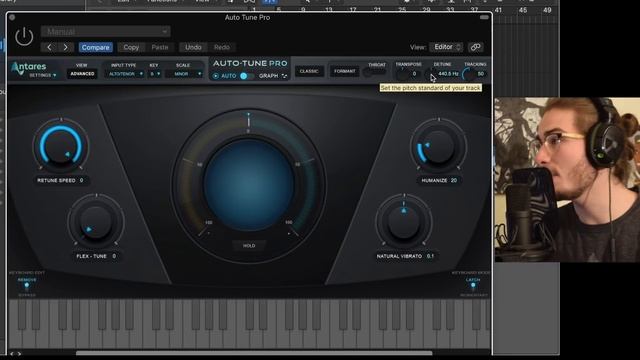Screen dimensions: 640x360
Task: Open the View Editor dropdown
Action: coord(447,47)
